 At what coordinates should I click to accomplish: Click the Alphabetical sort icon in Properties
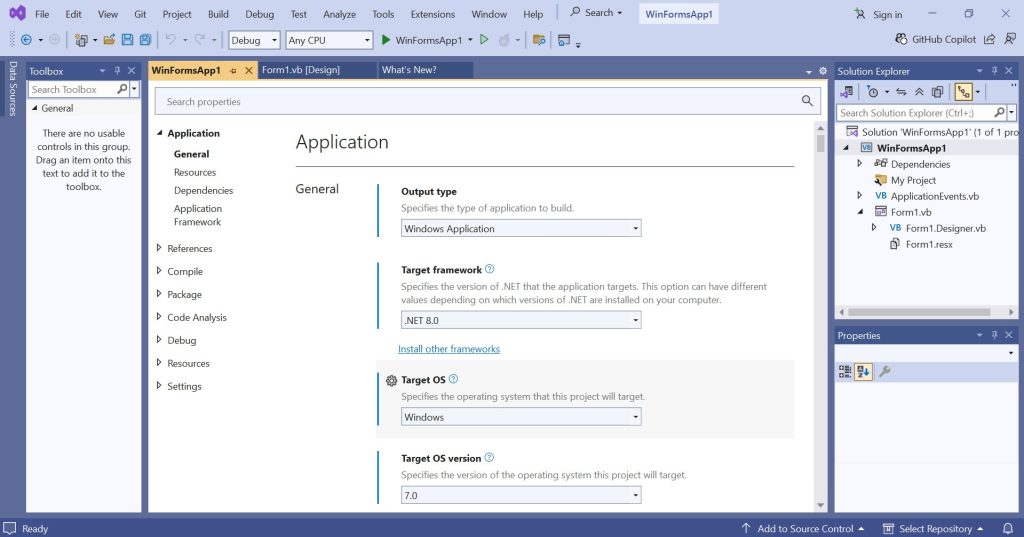tap(863, 372)
